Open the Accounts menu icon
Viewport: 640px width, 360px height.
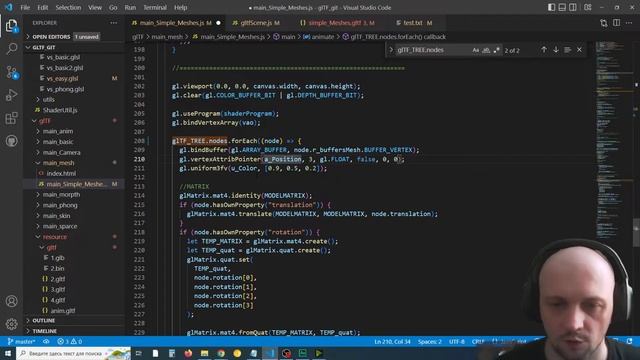point(11,301)
